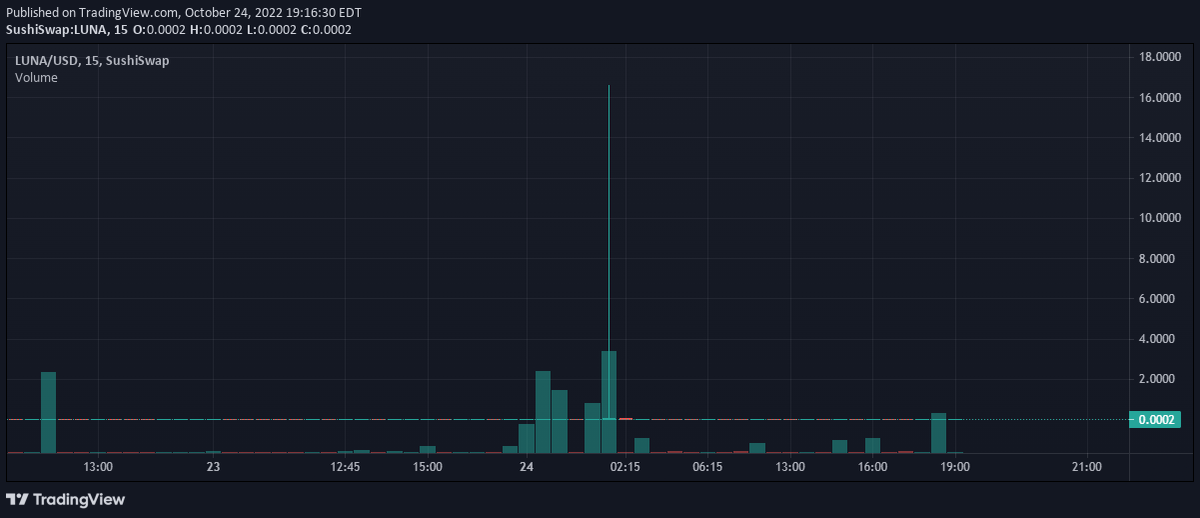The width and height of the screenshot is (1200, 518).
Task: Click the TradingView logo at bottom left
Action: click(x=65, y=499)
